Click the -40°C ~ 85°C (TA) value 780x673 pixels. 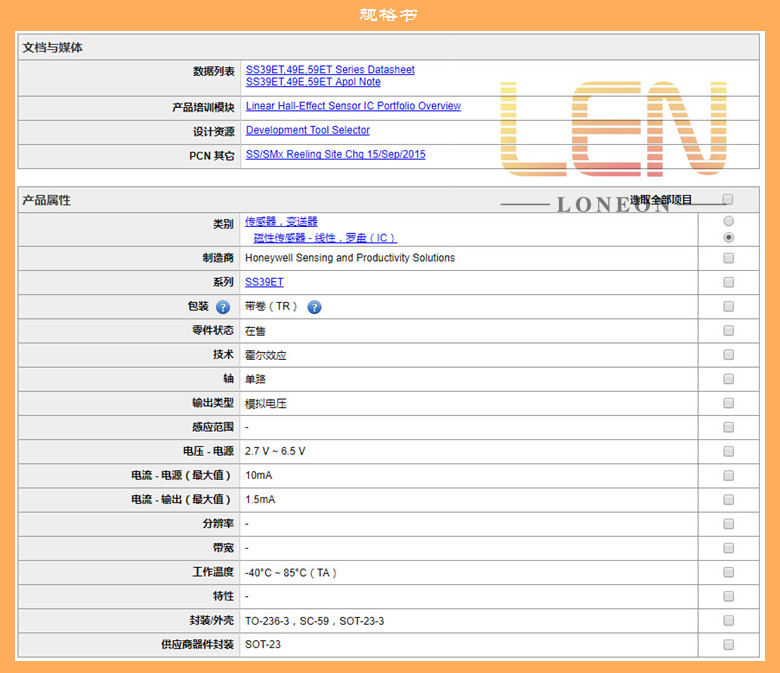[291, 573]
